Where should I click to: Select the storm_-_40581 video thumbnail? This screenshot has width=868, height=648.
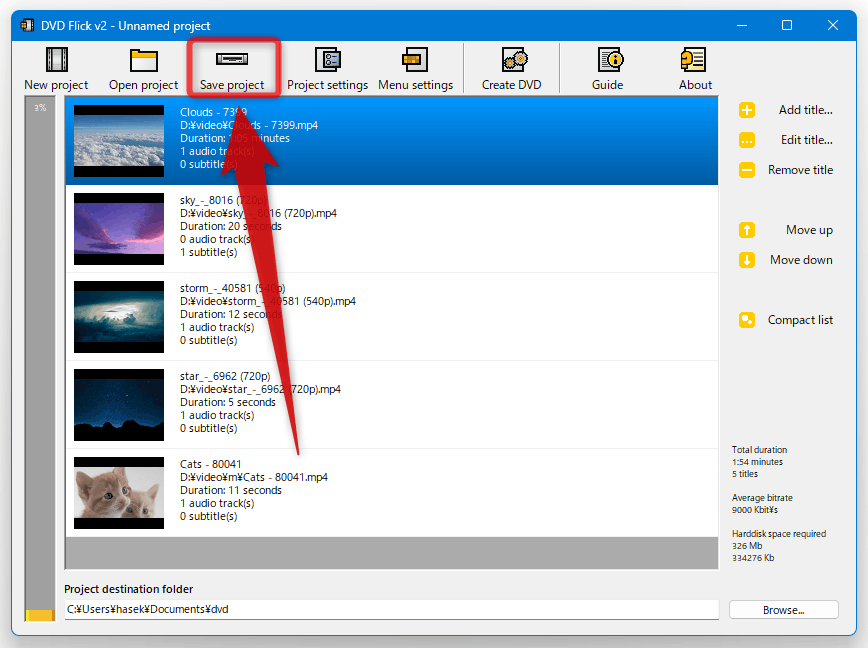(x=119, y=317)
